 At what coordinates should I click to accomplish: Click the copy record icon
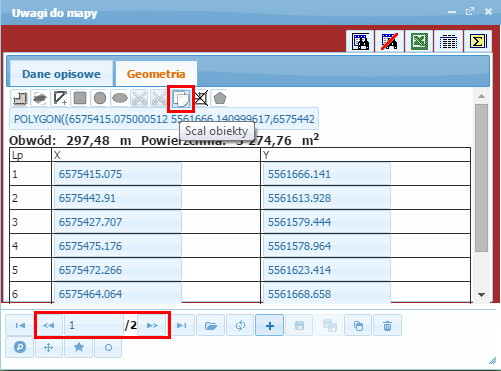pos(358,325)
